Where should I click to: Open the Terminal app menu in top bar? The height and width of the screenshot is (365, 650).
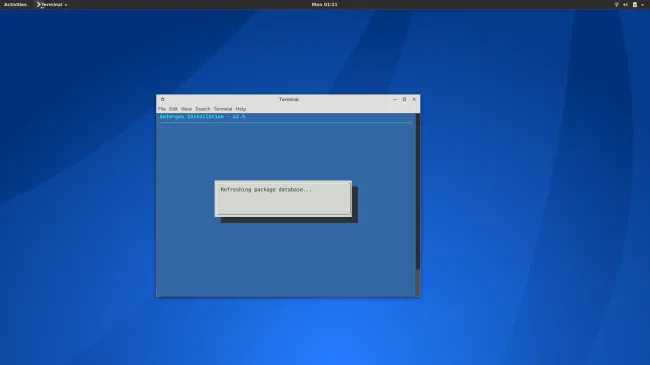(52, 5)
